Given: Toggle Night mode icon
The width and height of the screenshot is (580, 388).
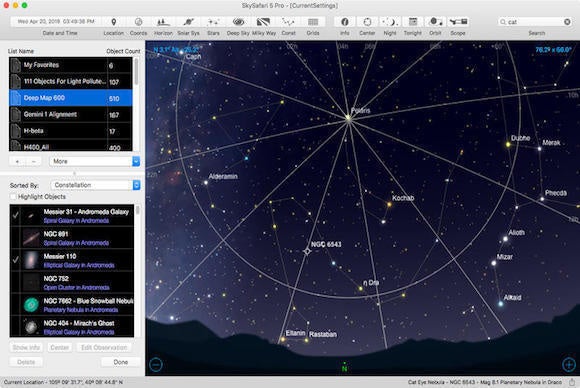Looking at the screenshot, I should coord(390,22).
